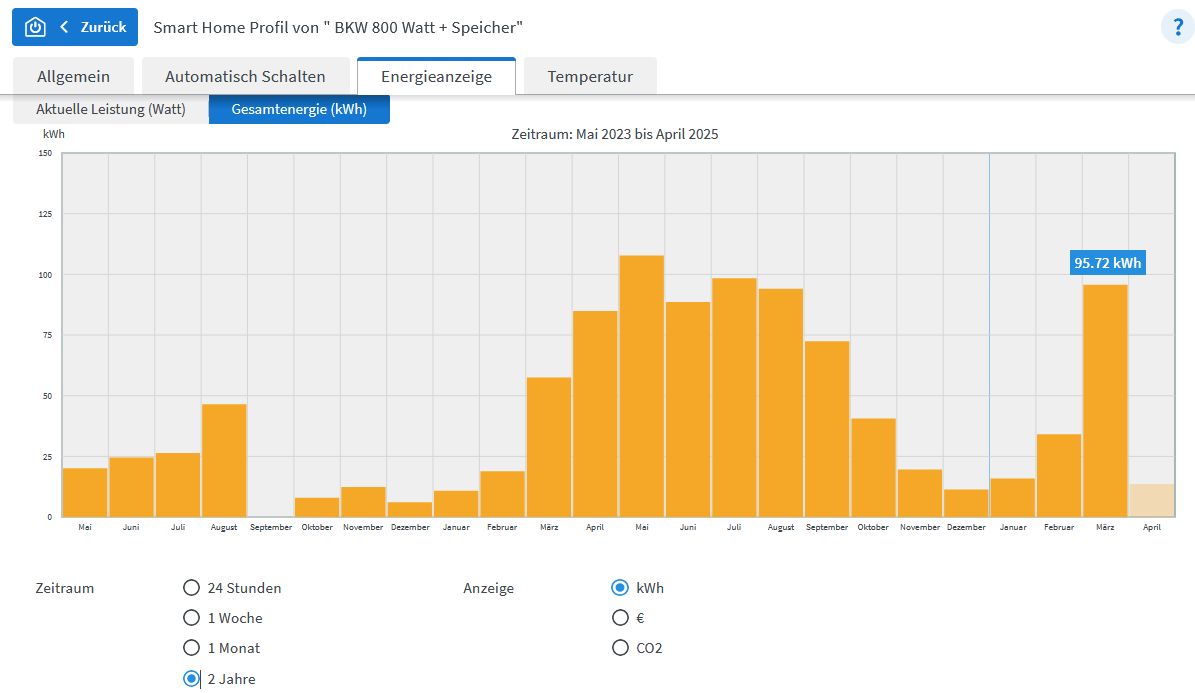Screen dimensions: 1195x693
Task: Click the first August bar in 2023
Action: tap(224, 460)
